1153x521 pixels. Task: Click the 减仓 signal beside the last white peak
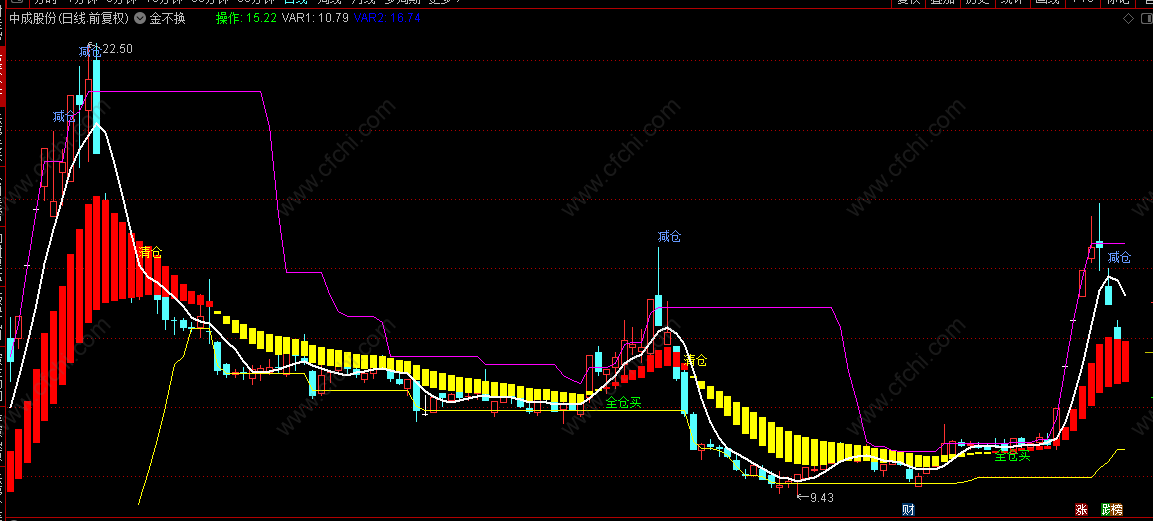pyautogui.click(x=1119, y=257)
